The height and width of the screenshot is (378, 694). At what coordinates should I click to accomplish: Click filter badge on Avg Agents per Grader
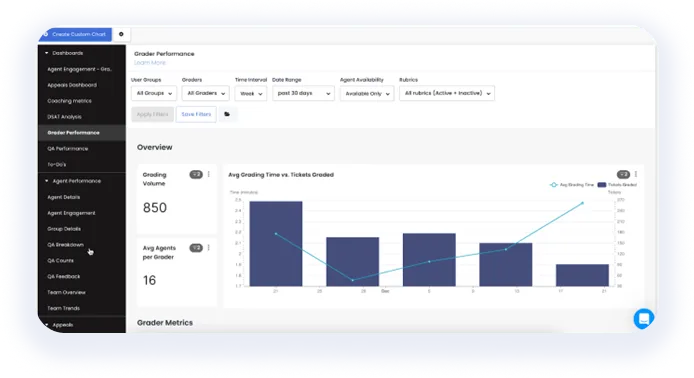[x=196, y=248]
